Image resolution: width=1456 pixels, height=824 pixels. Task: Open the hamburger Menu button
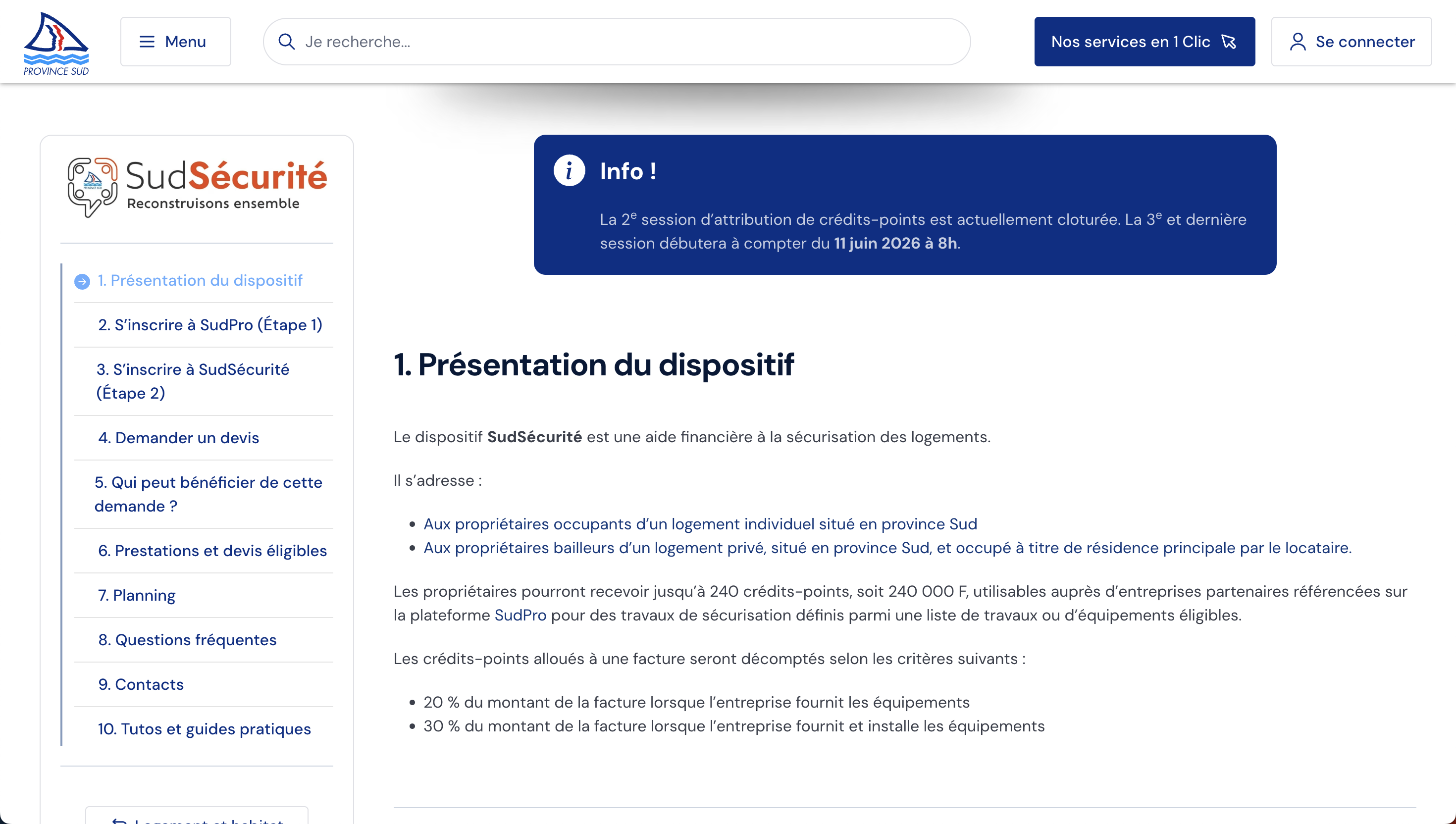pos(175,41)
